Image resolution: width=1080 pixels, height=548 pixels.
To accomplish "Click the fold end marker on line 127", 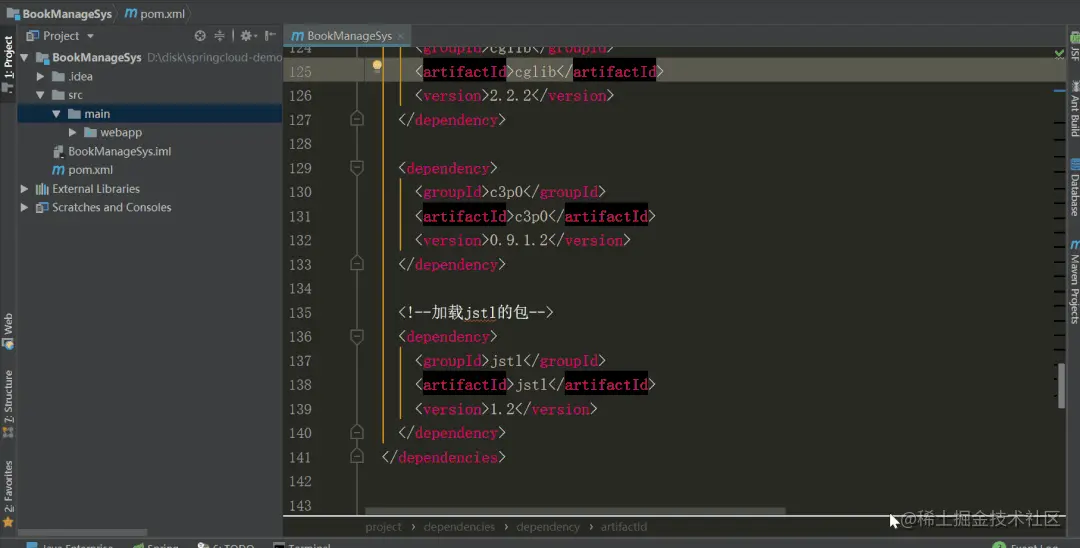I will pyautogui.click(x=357, y=120).
